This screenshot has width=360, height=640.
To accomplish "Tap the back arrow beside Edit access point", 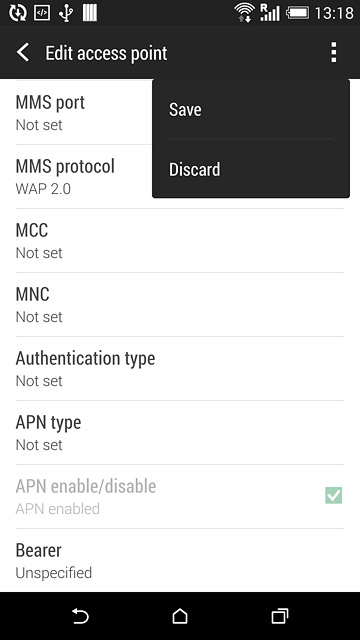I will 23,53.
